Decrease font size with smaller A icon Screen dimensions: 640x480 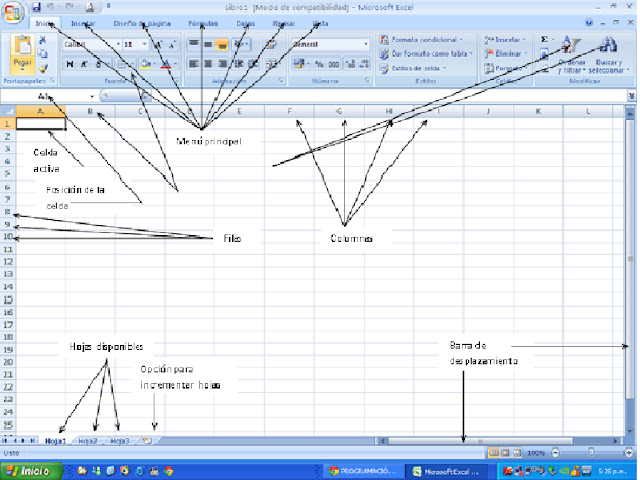pyautogui.click(x=171, y=44)
